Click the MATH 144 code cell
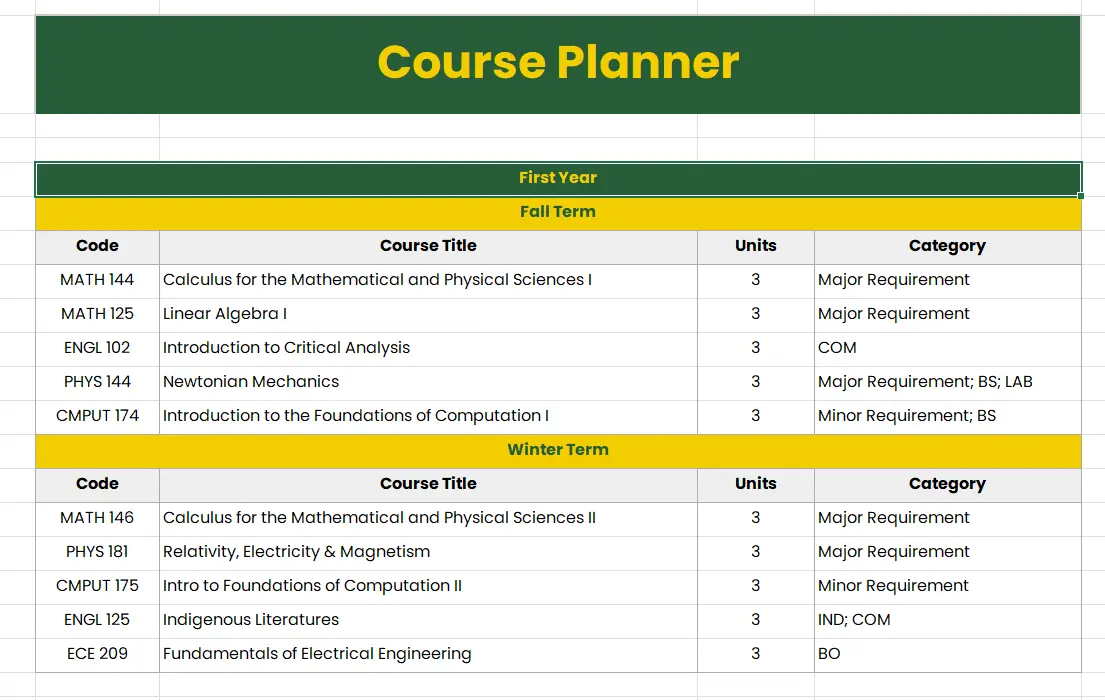The width and height of the screenshot is (1105, 700). tap(97, 280)
